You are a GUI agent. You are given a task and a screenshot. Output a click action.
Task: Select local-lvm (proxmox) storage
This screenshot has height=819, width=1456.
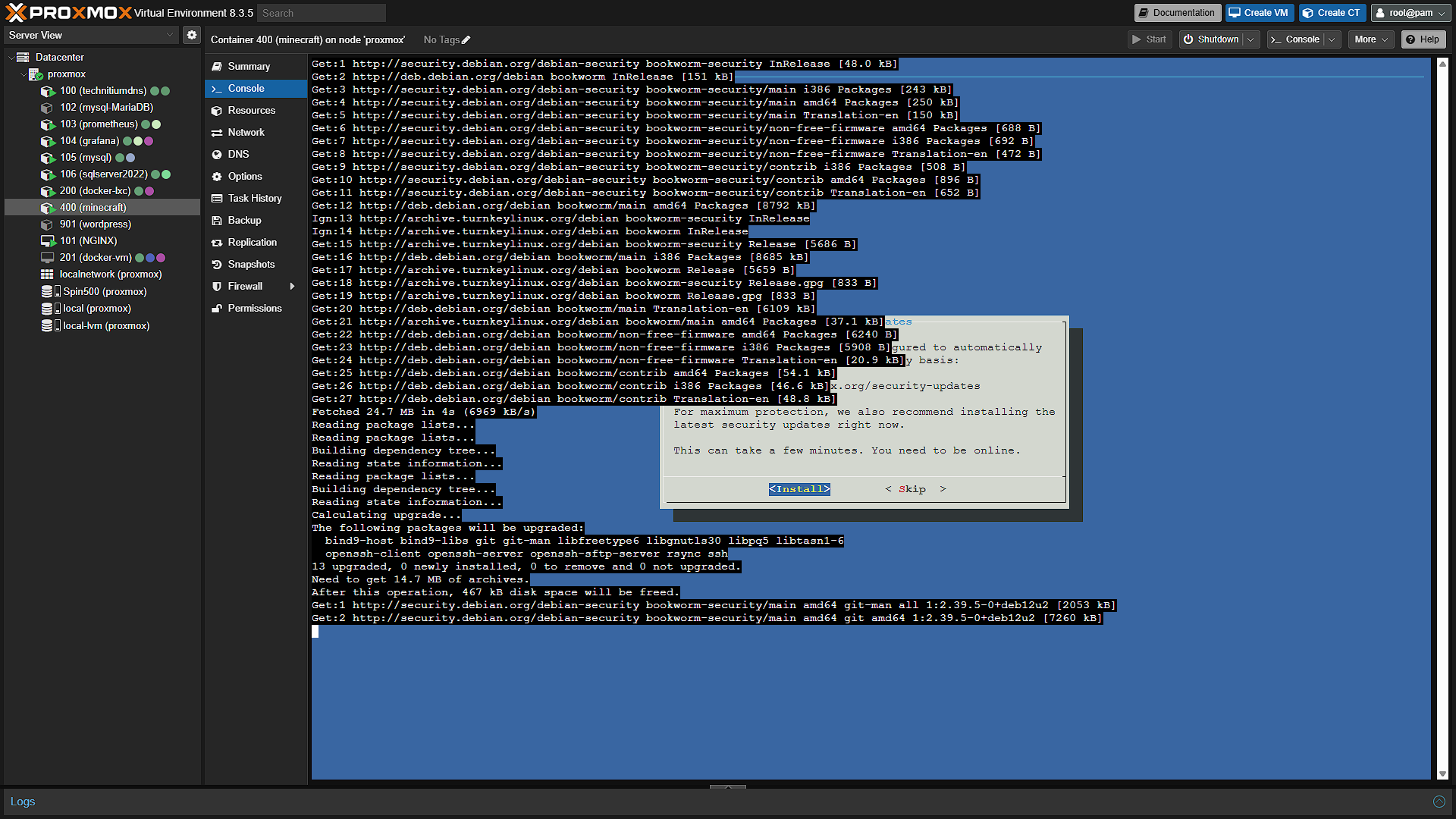tap(106, 326)
